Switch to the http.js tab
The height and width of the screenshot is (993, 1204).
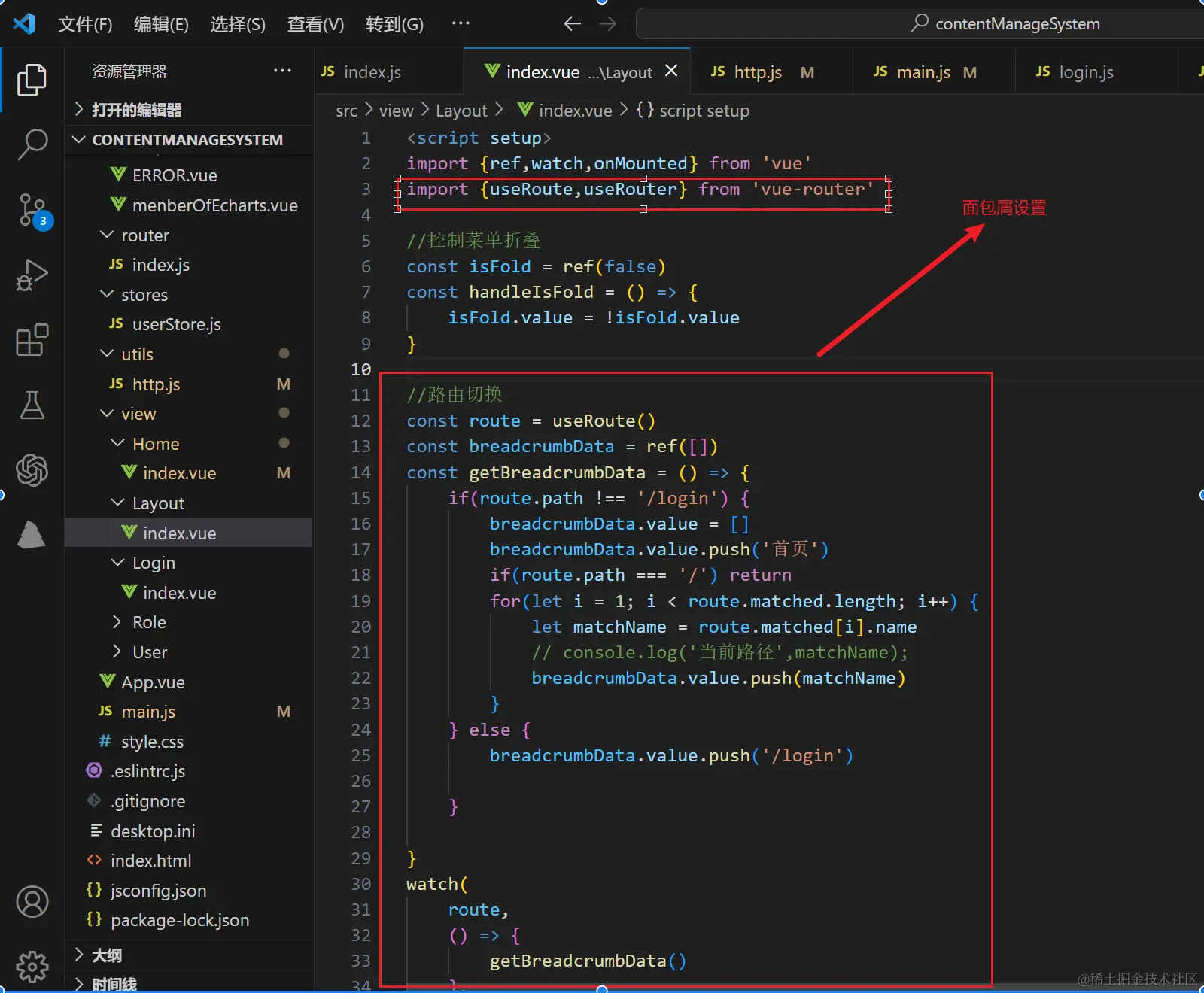pyautogui.click(x=758, y=72)
